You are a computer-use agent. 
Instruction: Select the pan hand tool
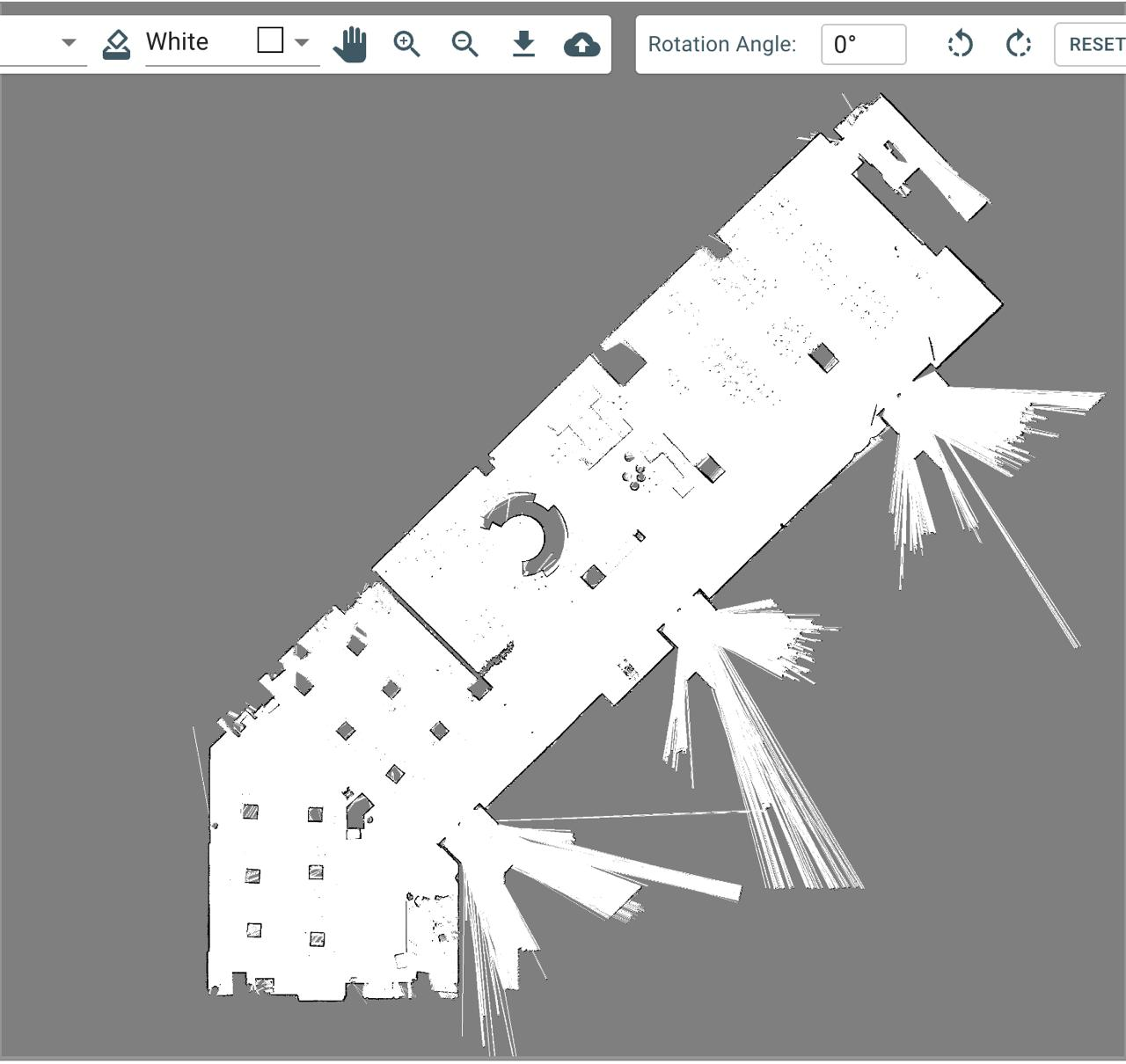[350, 44]
